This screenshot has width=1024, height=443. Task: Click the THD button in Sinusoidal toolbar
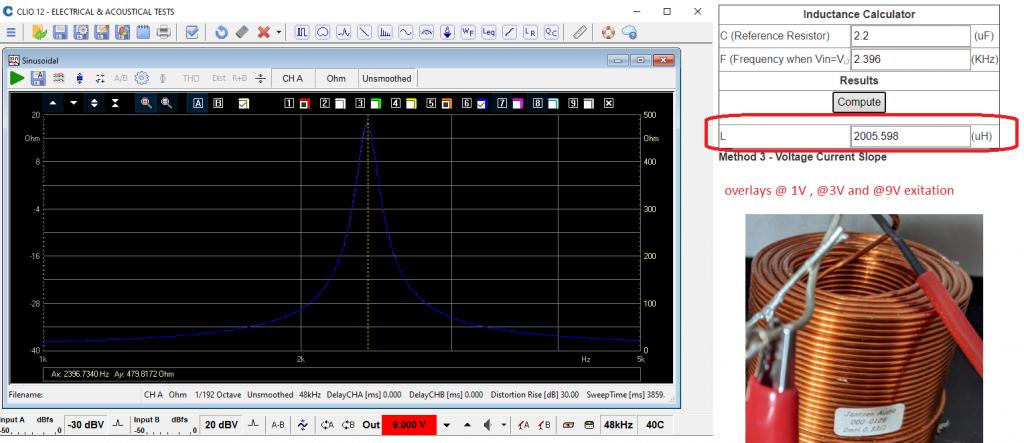point(191,78)
